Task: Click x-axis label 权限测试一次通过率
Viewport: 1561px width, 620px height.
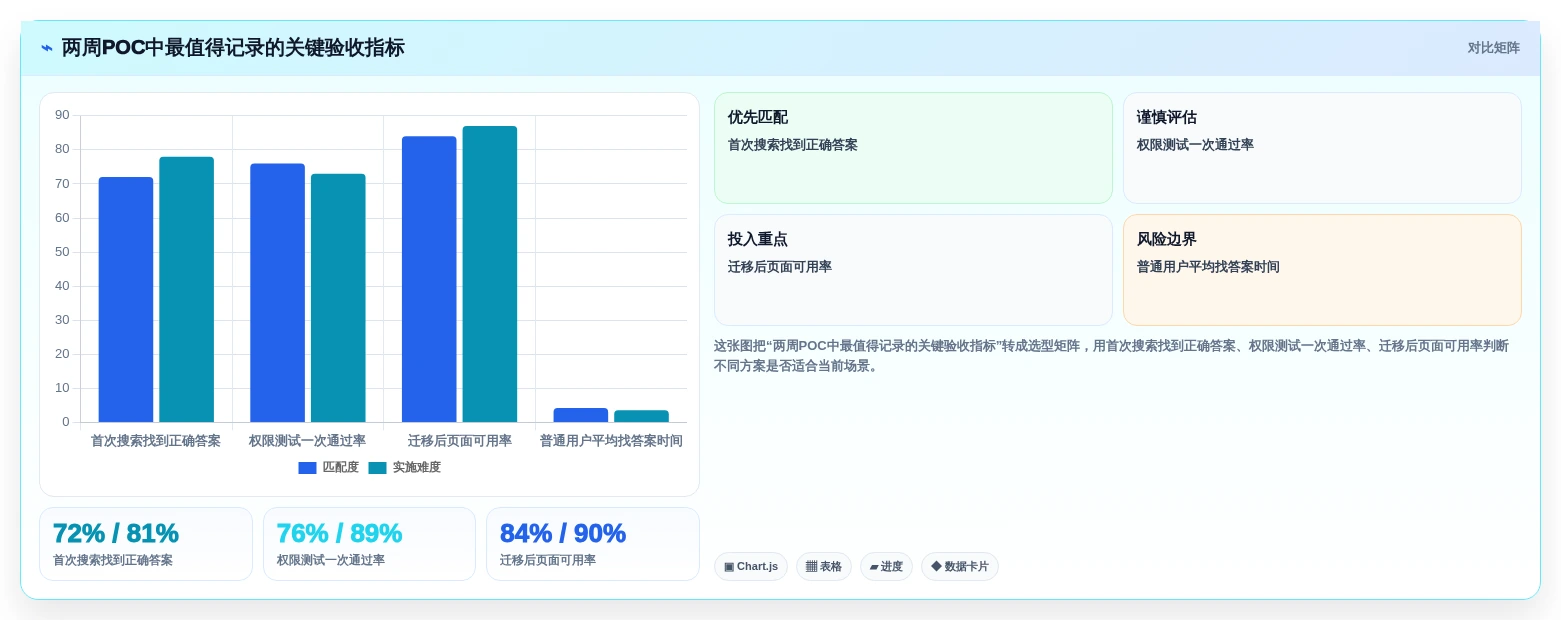Action: pos(308,441)
